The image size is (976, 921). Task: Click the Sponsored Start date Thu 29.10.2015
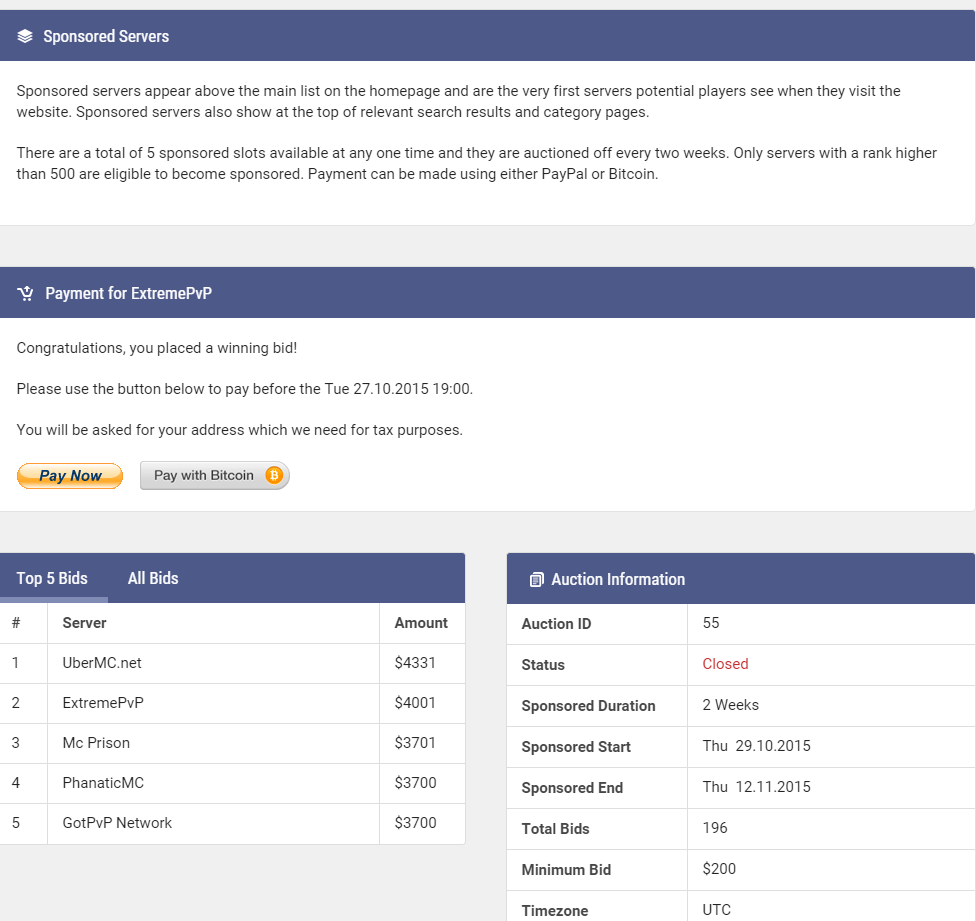[x=756, y=746]
